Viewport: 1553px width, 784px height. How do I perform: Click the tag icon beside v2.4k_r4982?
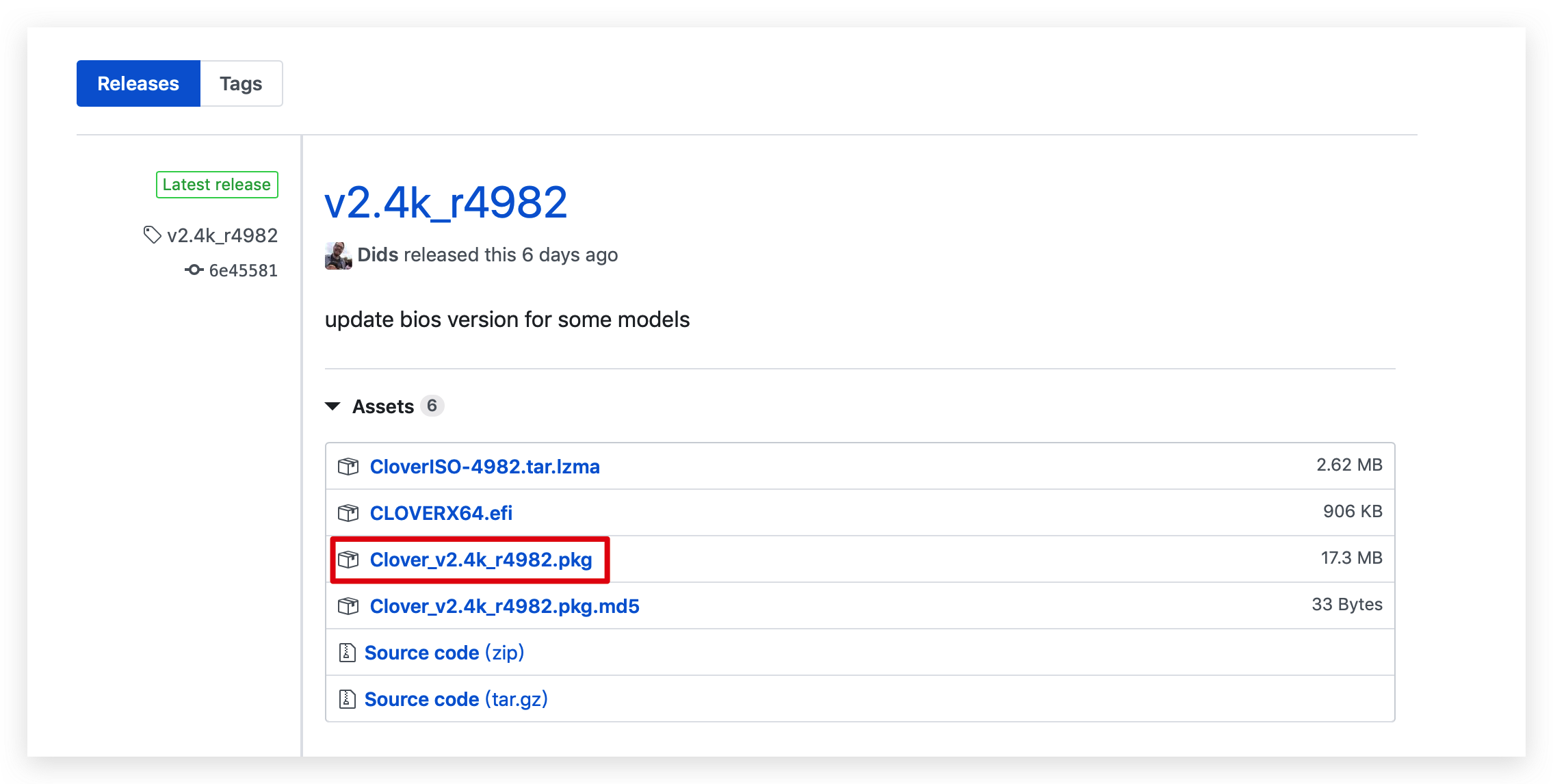[x=152, y=235]
